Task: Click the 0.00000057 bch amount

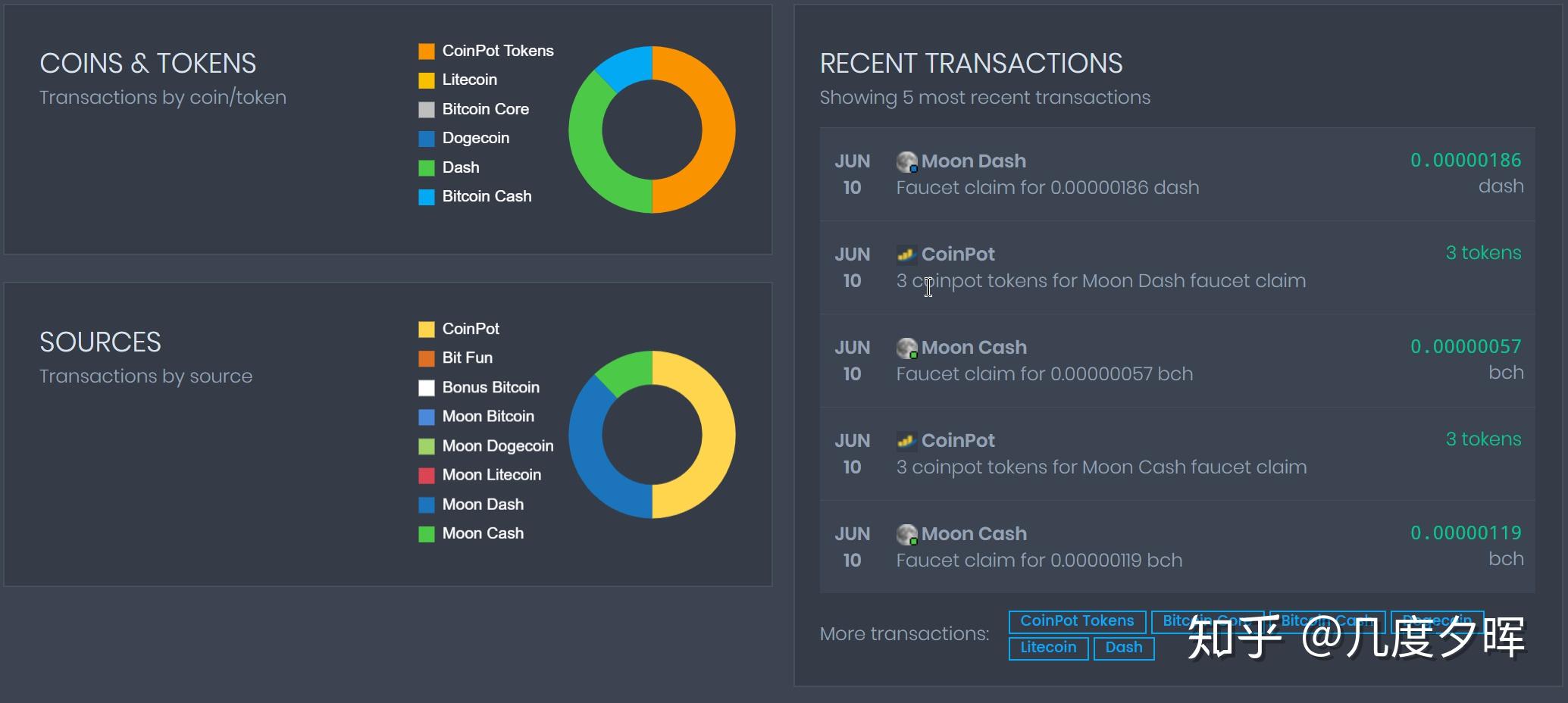Action: coord(1466,347)
